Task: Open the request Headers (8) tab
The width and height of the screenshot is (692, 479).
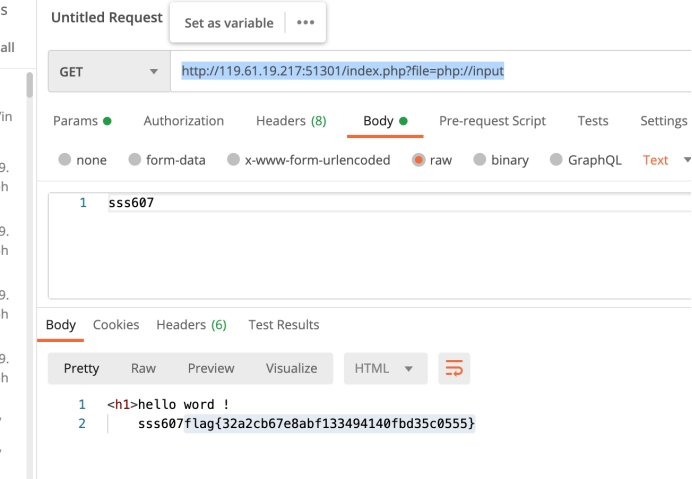Action: pos(291,121)
